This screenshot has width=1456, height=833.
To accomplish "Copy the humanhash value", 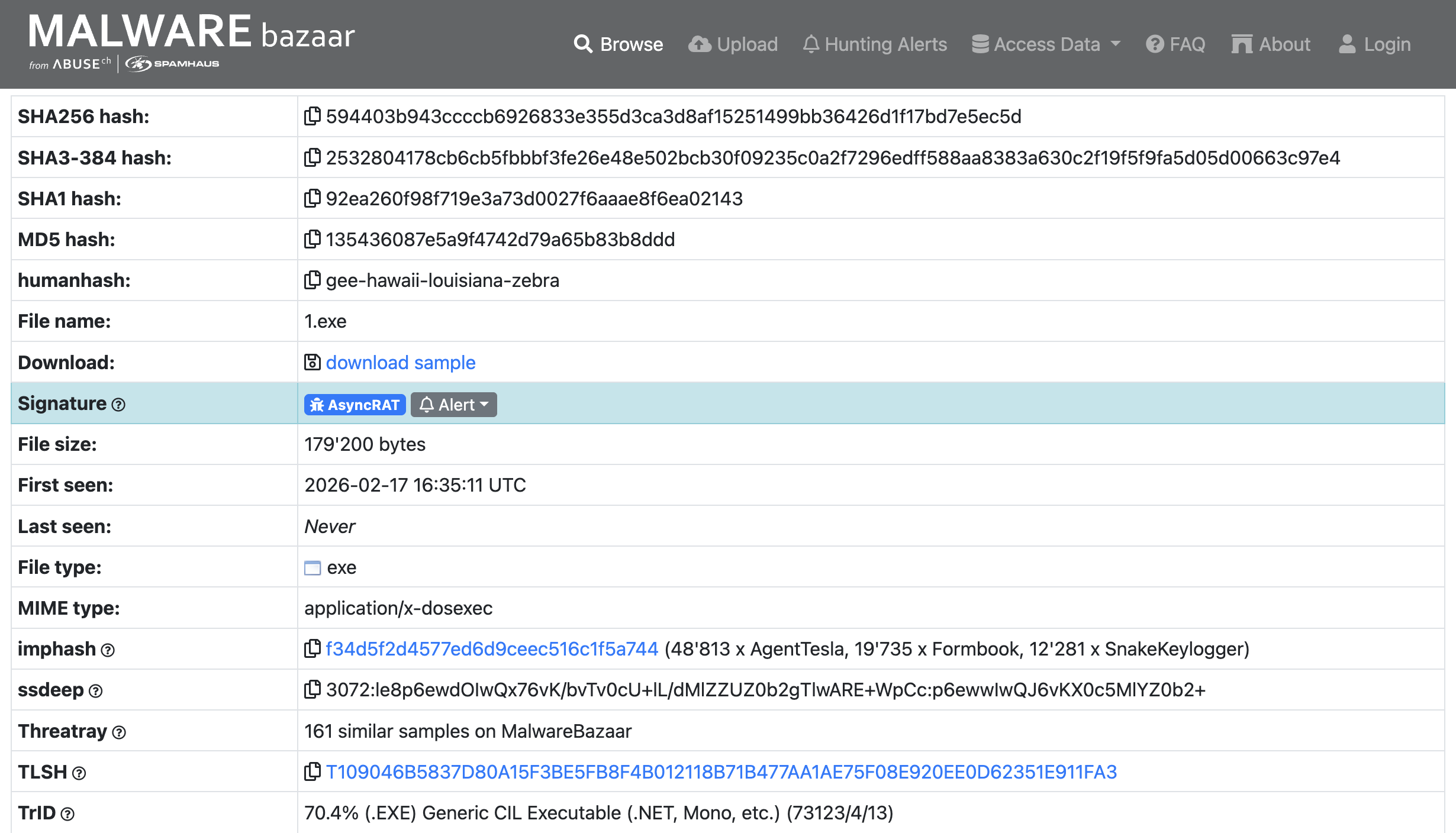I will coord(312,280).
